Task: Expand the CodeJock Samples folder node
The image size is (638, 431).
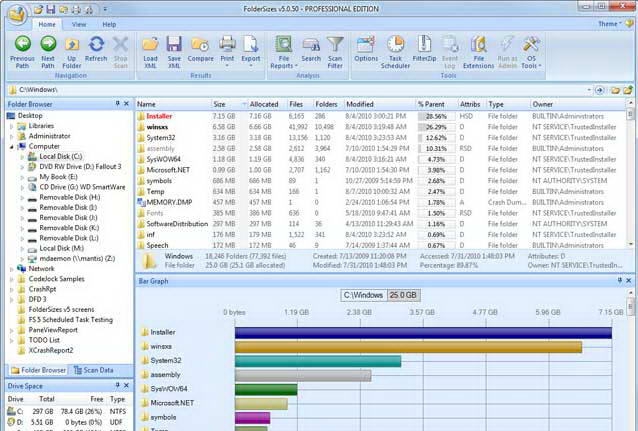Action: 12,279
